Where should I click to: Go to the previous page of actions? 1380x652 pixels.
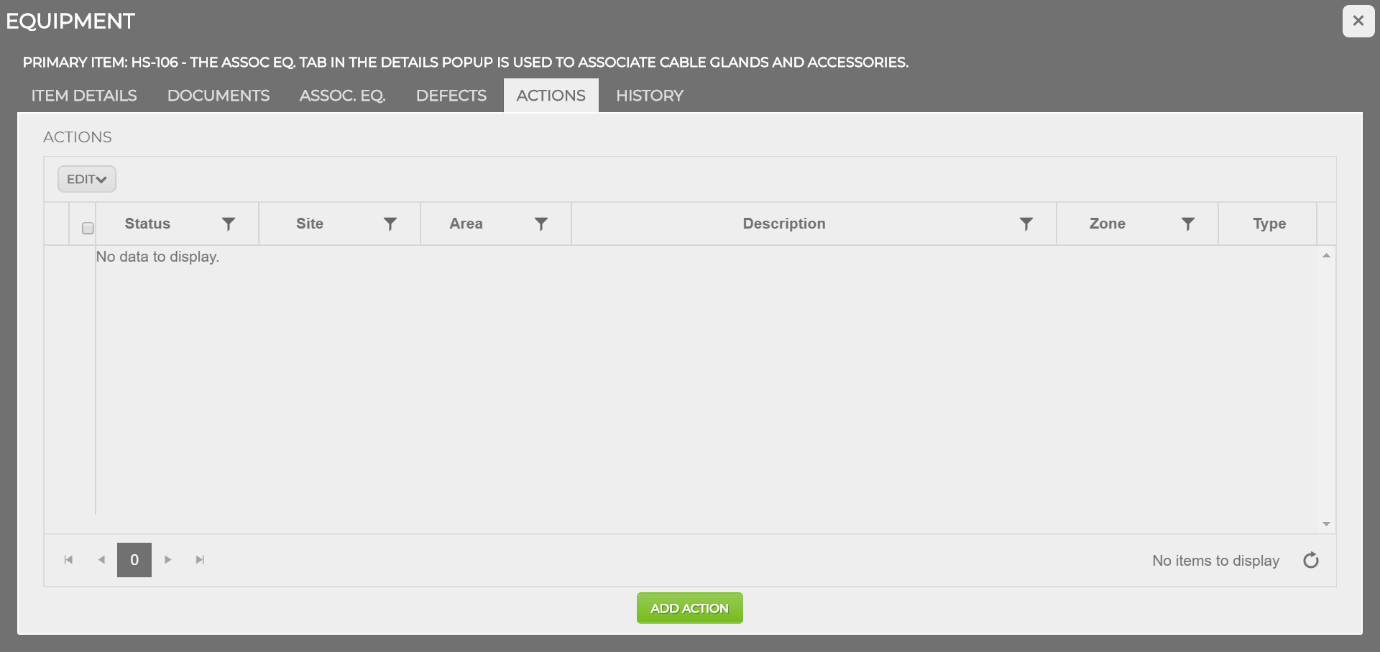point(101,560)
